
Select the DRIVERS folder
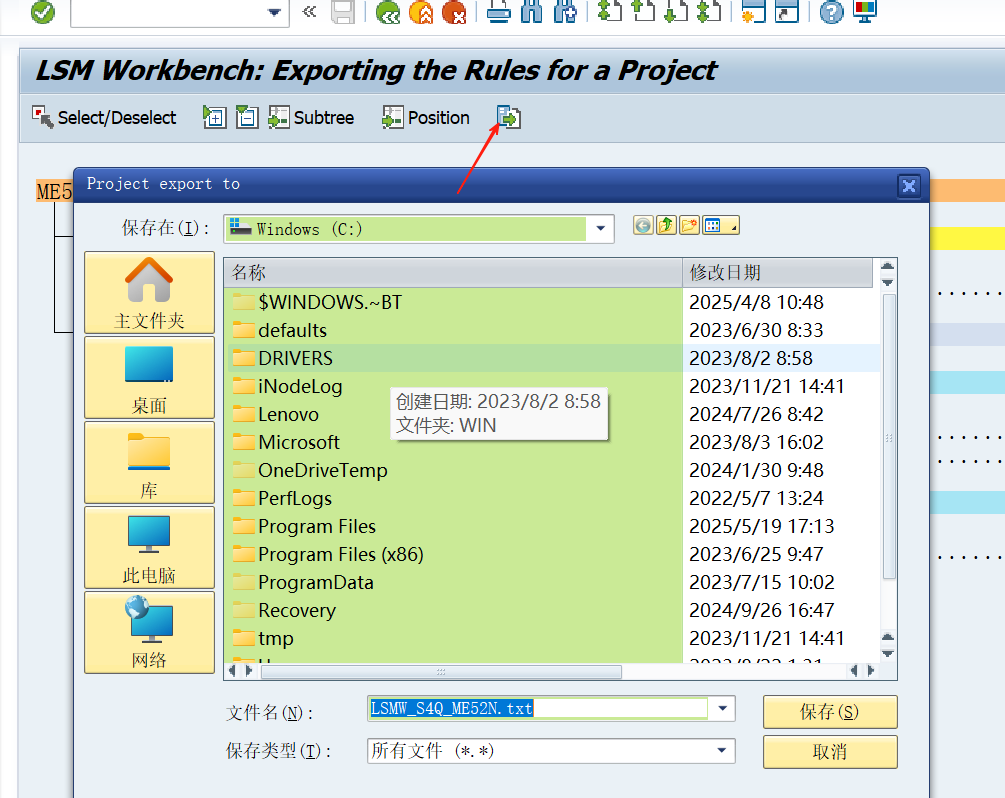point(283,358)
